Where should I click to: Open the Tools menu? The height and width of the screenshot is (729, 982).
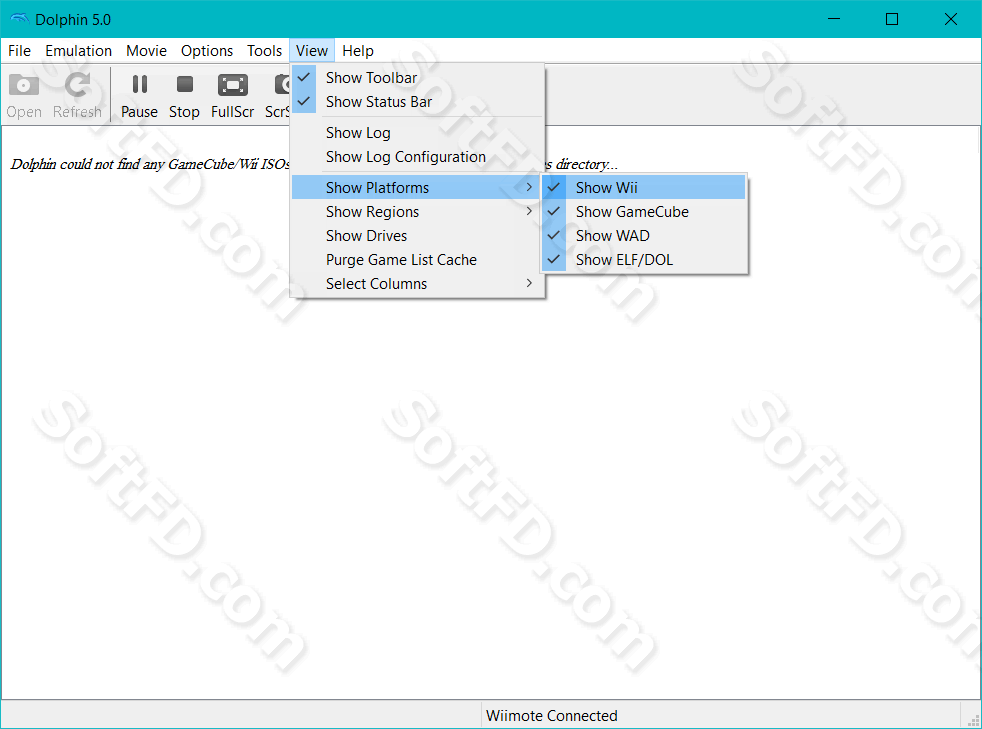pyautogui.click(x=264, y=51)
